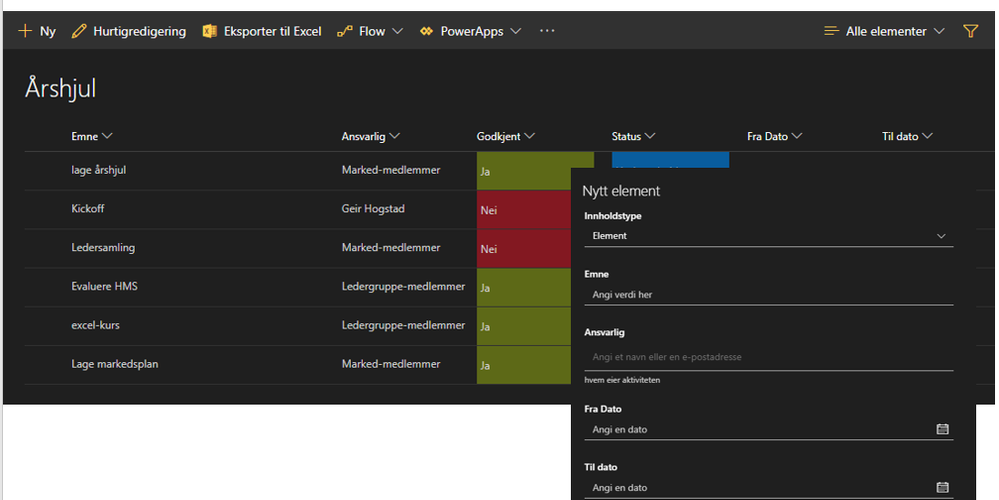Screen dimensions: 999x500
Task: Open the Til dato calendar picker icon
Action: 943,487
